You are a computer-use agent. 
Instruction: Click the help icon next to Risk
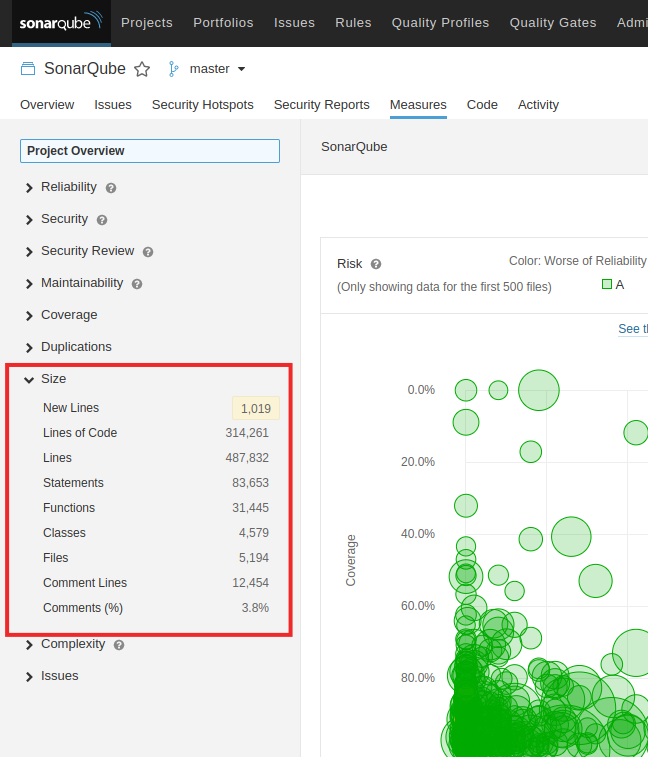pos(376,264)
